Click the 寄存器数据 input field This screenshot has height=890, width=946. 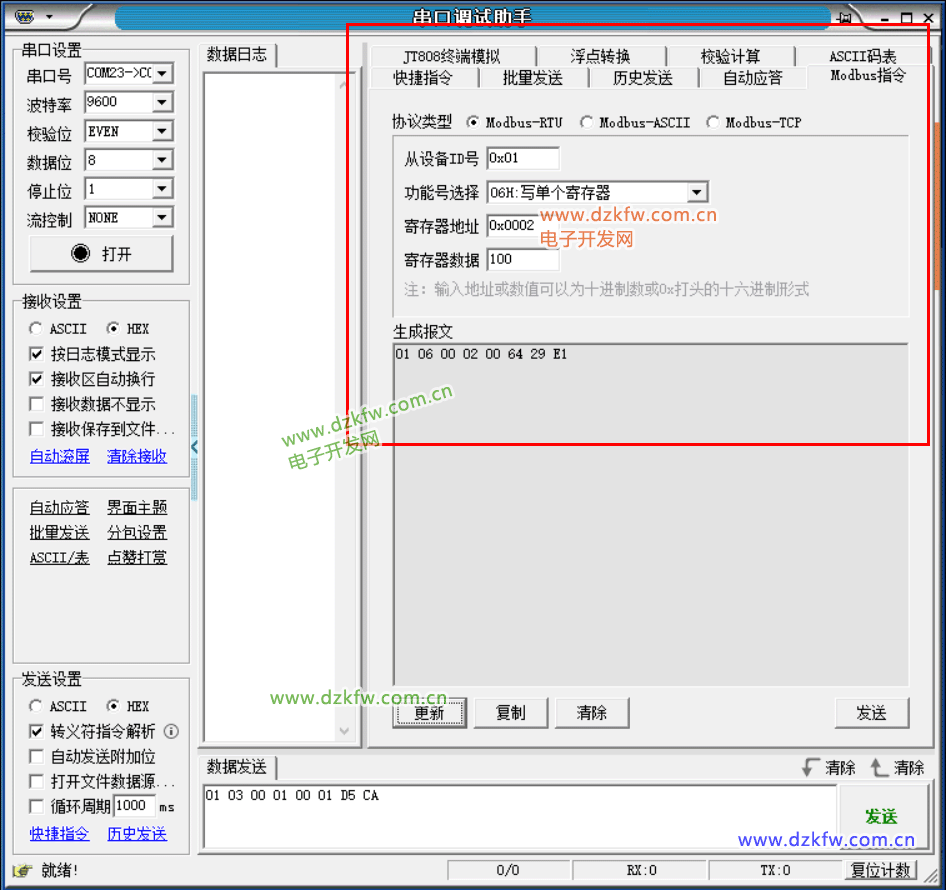click(522, 260)
